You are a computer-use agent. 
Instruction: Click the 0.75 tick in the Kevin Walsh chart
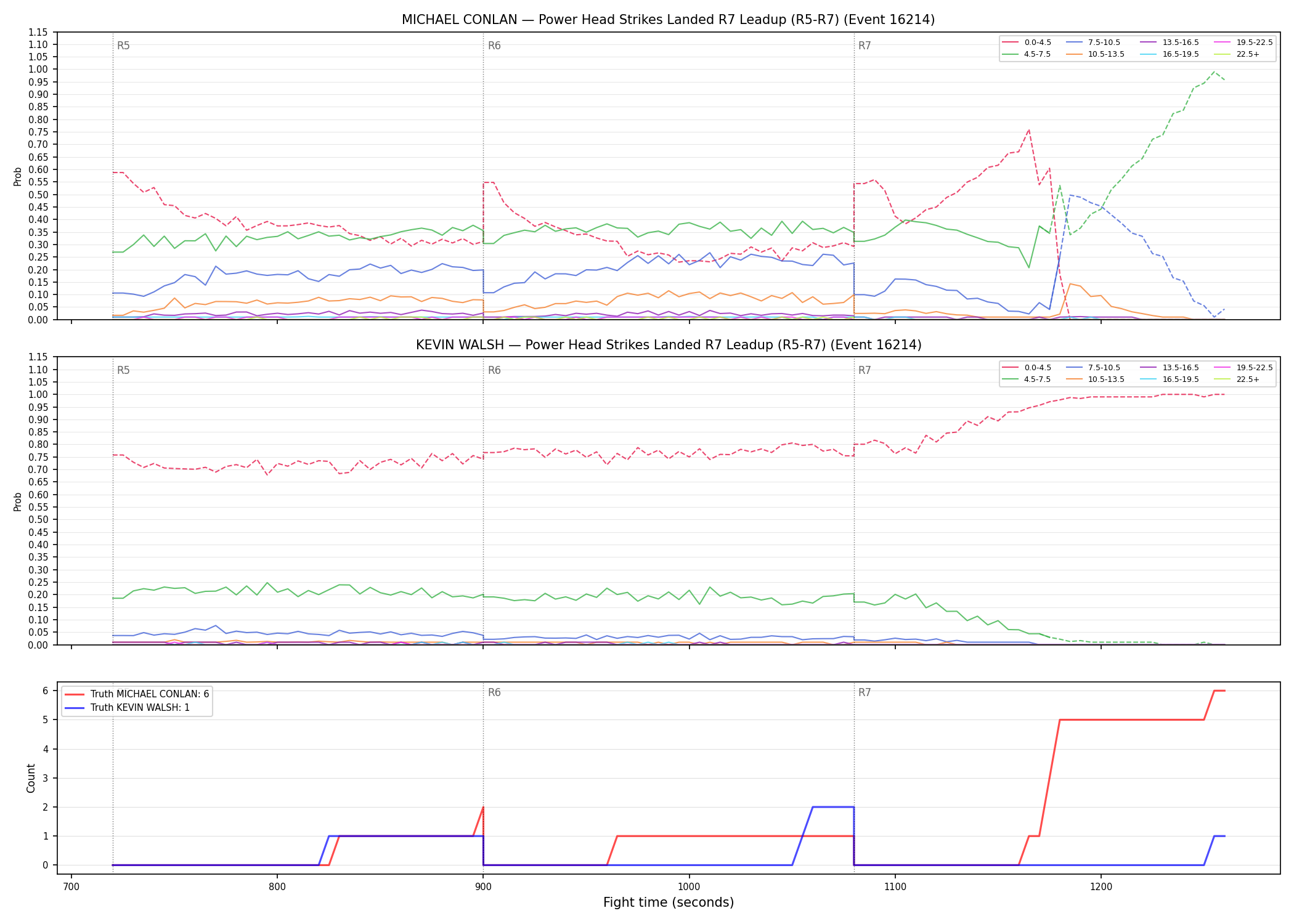coord(38,457)
